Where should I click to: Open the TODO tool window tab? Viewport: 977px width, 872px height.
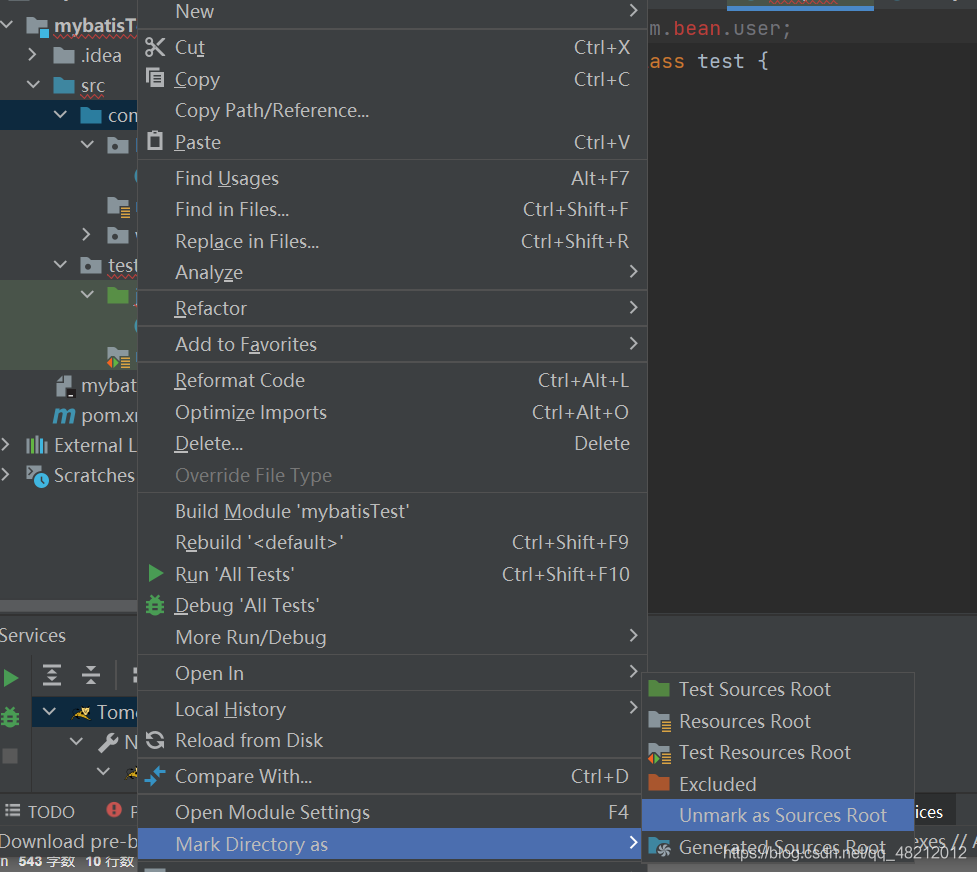40,812
